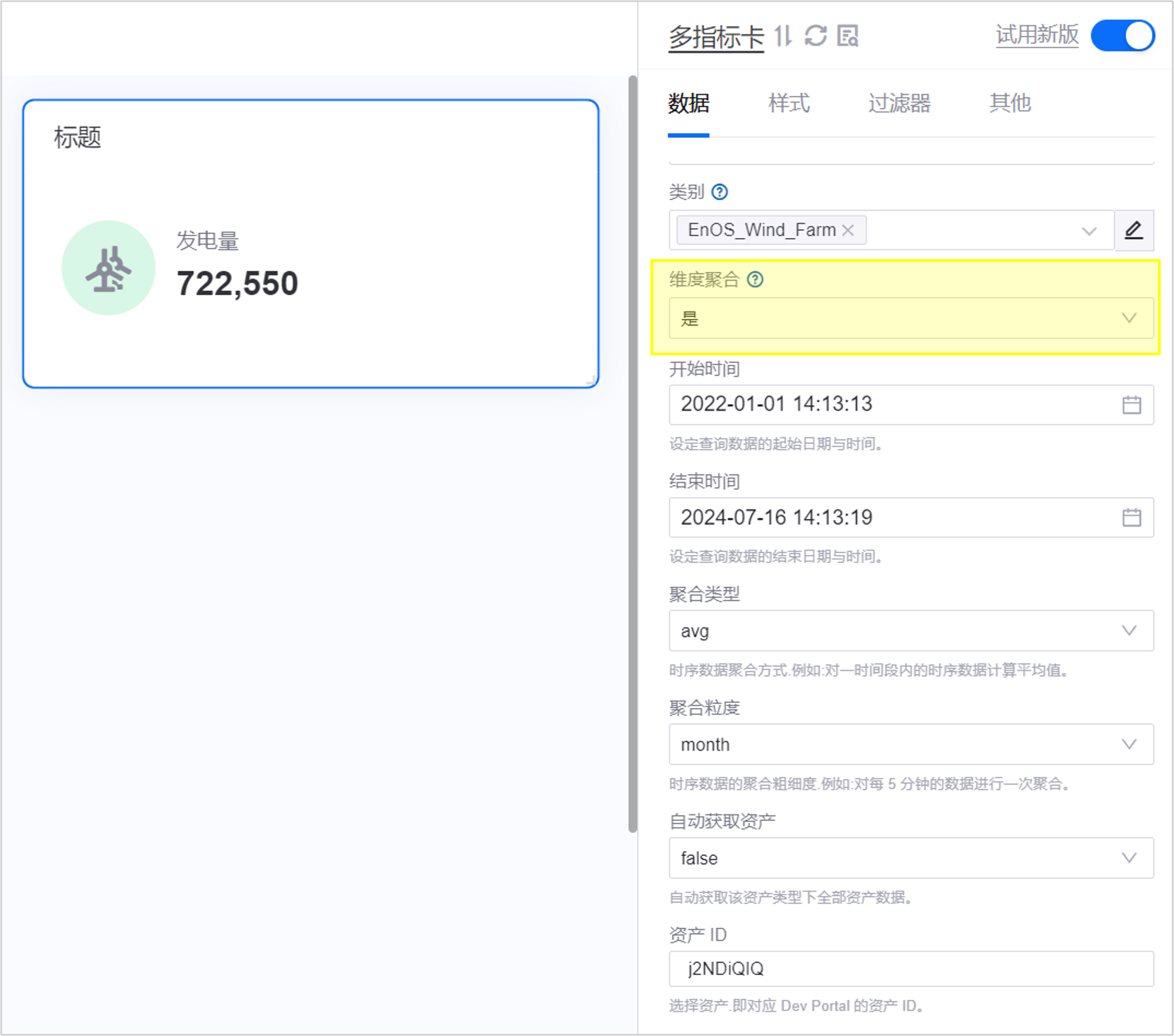Click the swap/sort arrows icon beside 多指标卡
1174x1036 pixels.
pos(783,36)
